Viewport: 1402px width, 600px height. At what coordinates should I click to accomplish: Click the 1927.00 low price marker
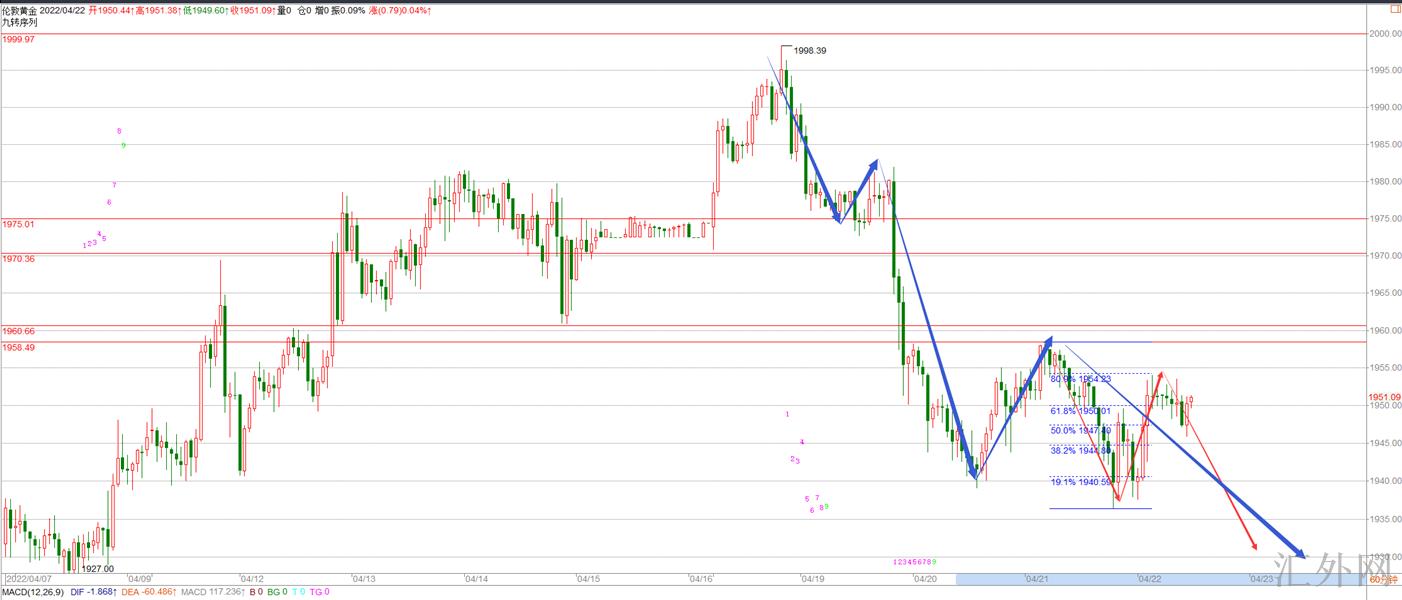click(x=98, y=568)
